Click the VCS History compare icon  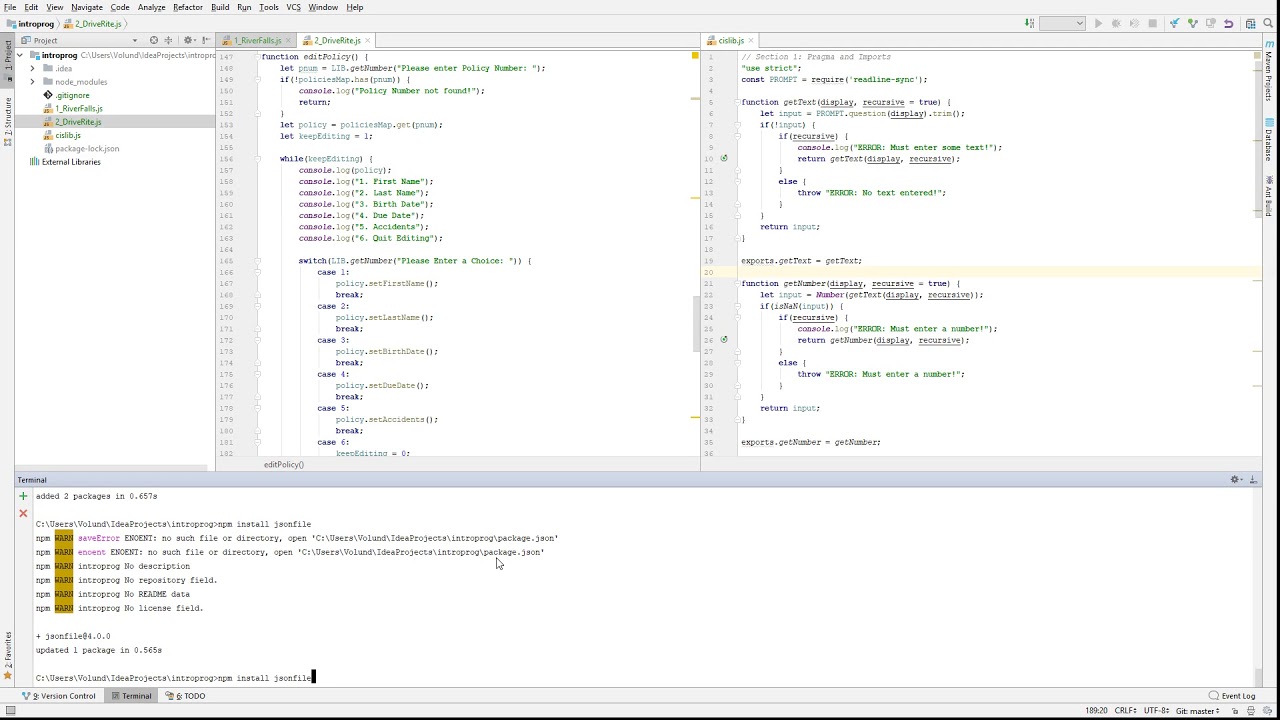1210,23
